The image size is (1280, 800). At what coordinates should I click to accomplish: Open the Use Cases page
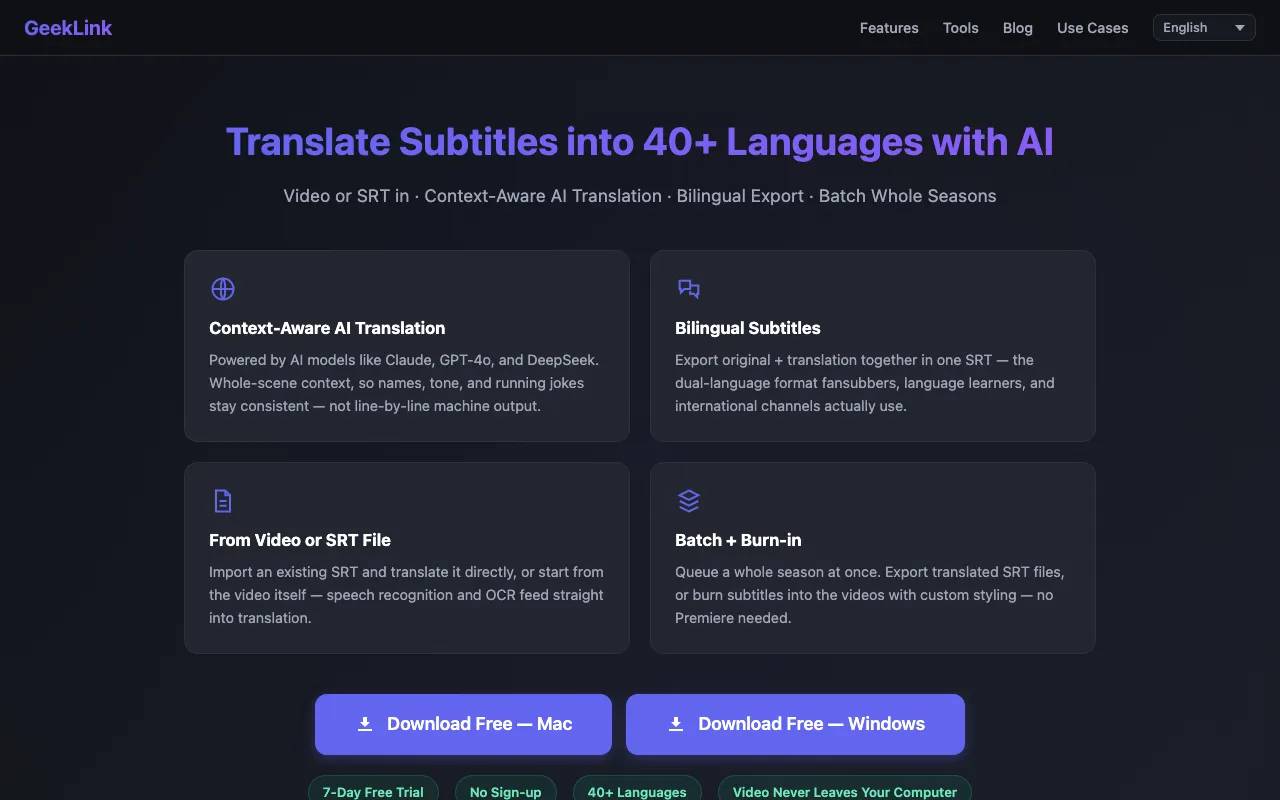point(1093,28)
